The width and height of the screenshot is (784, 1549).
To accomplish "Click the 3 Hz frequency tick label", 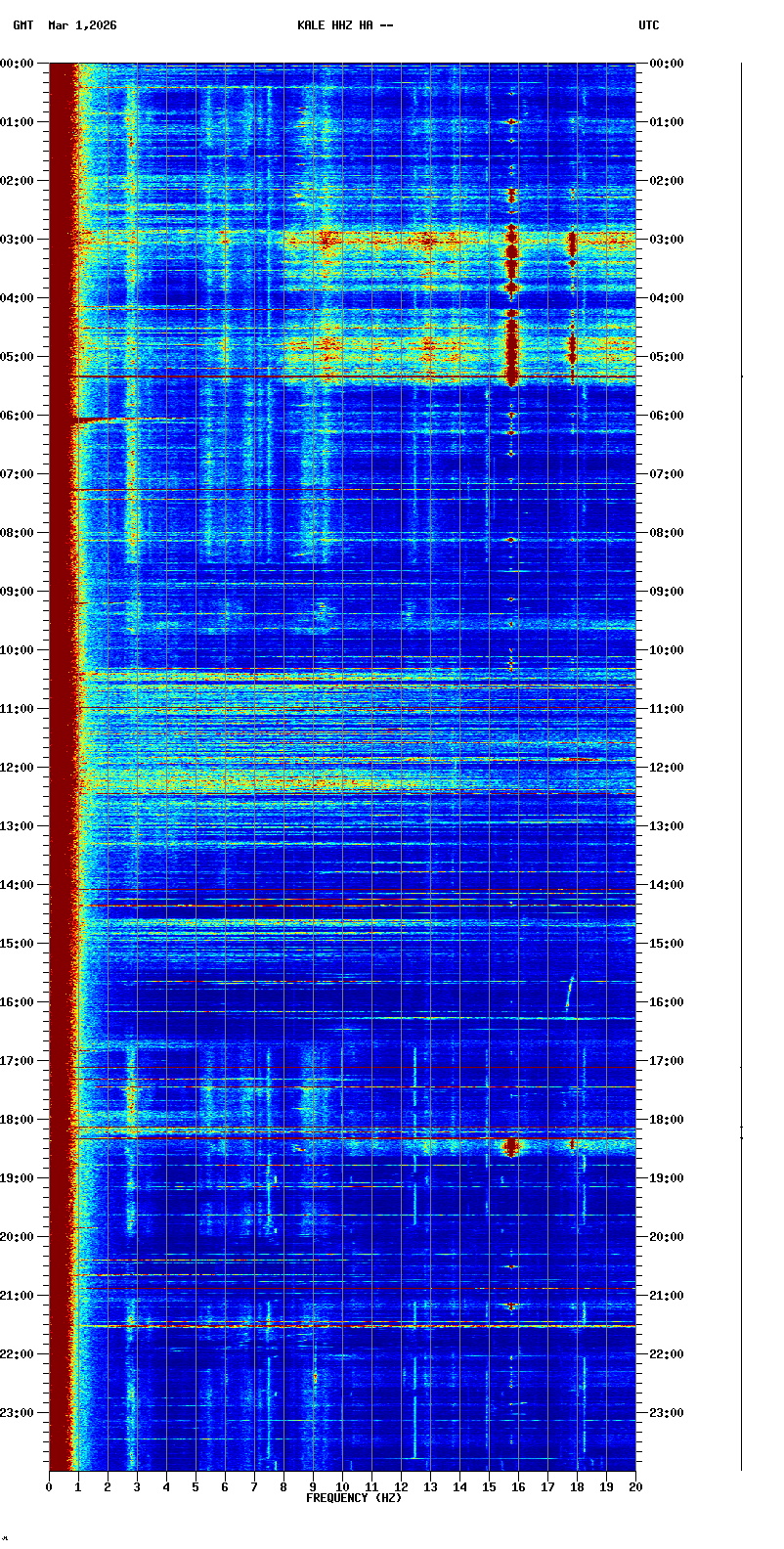I will pyautogui.click(x=137, y=1487).
